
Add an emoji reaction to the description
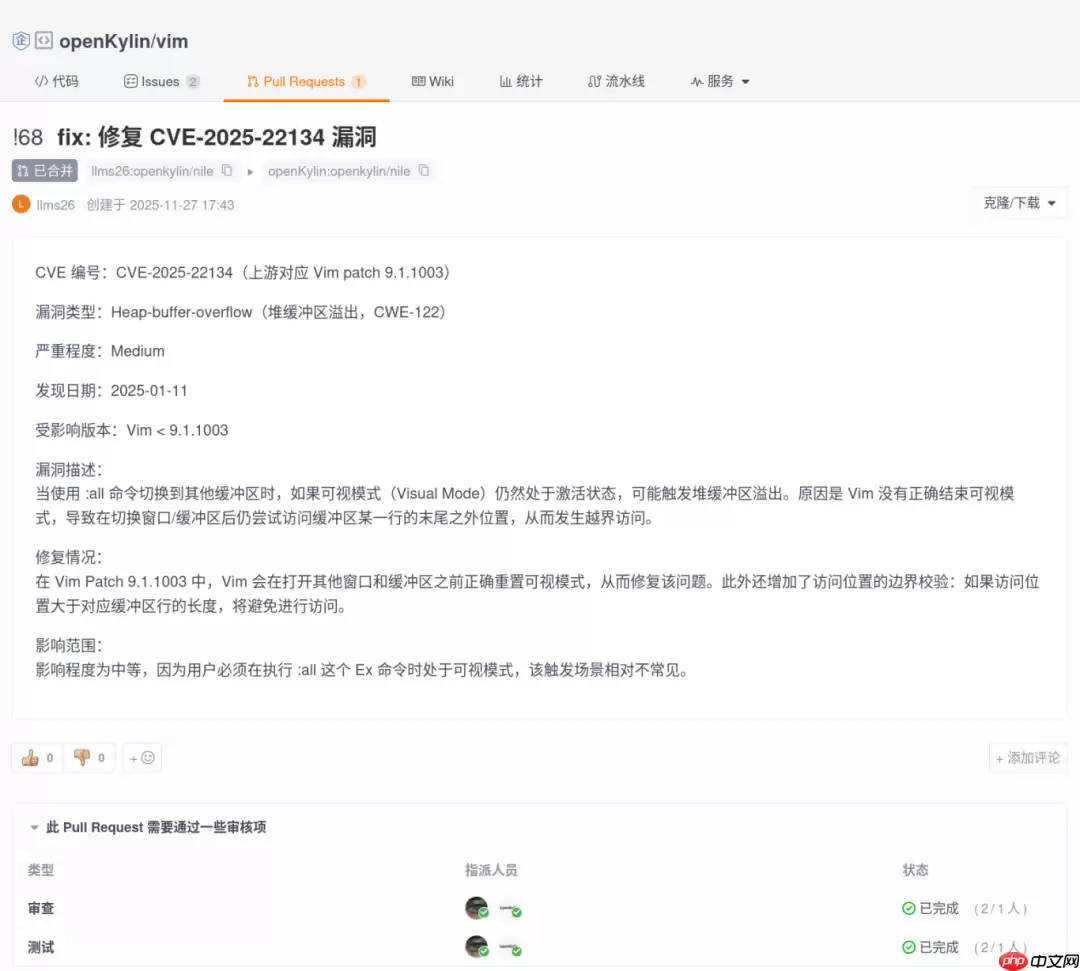[142, 757]
